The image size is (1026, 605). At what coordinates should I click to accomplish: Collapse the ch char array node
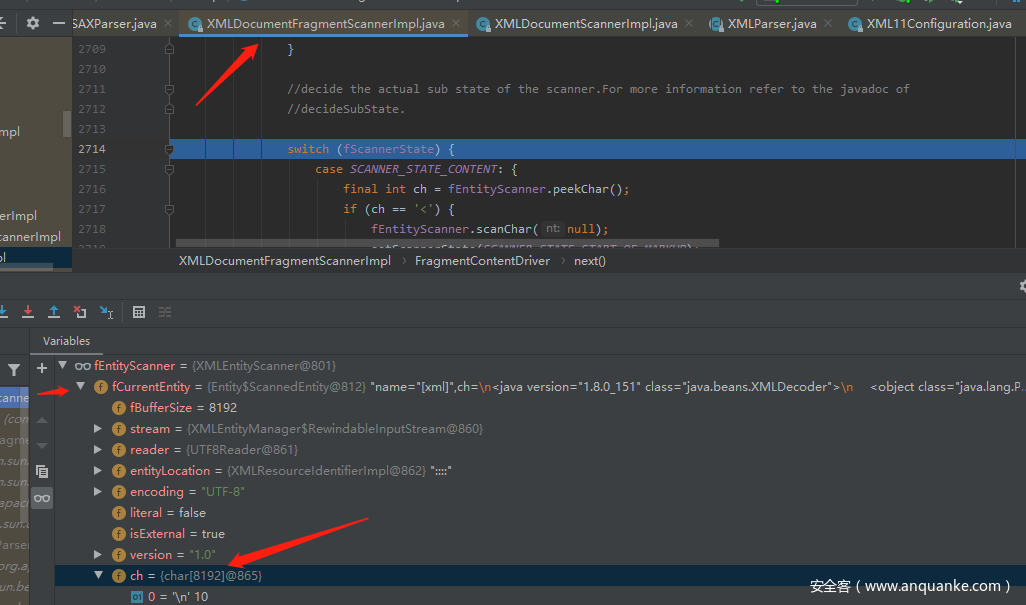98,576
